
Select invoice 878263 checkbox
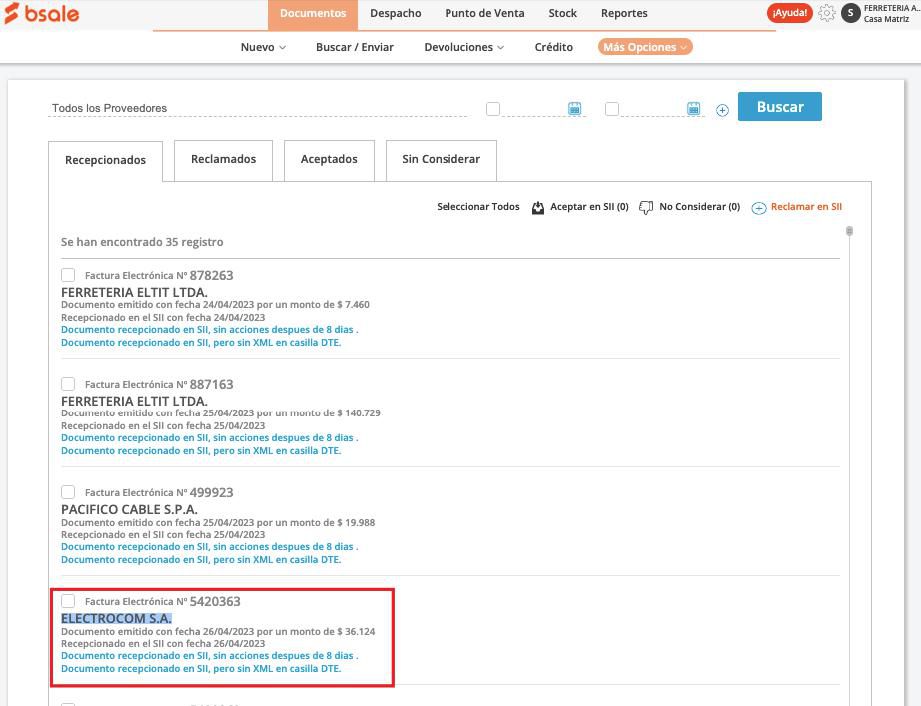[68, 275]
